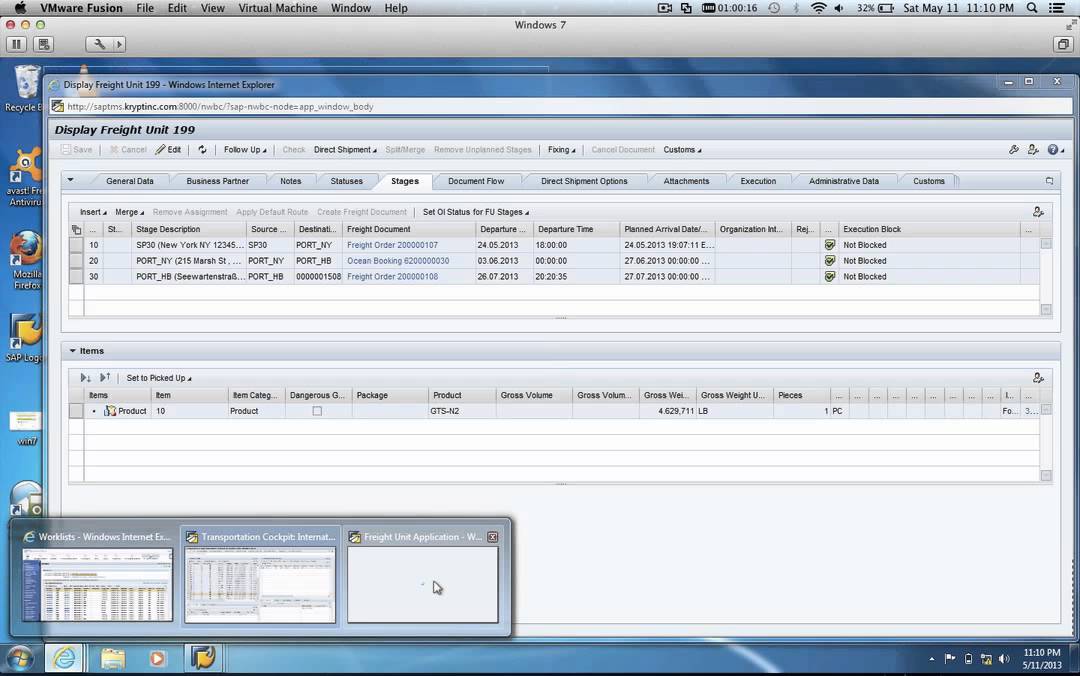Open the Merge dropdown

[129, 212]
